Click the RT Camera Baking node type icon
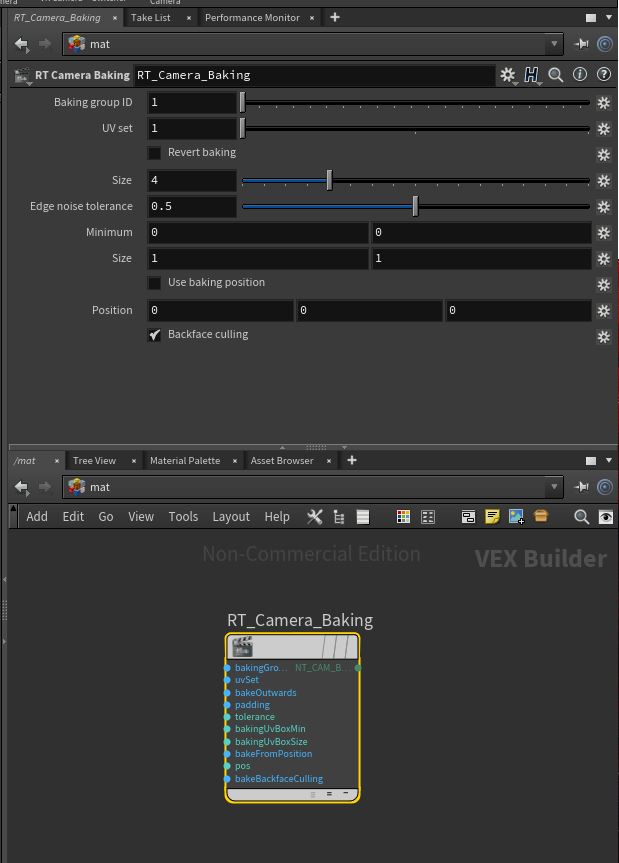Viewport: 619px width, 863px height. [x=22, y=75]
